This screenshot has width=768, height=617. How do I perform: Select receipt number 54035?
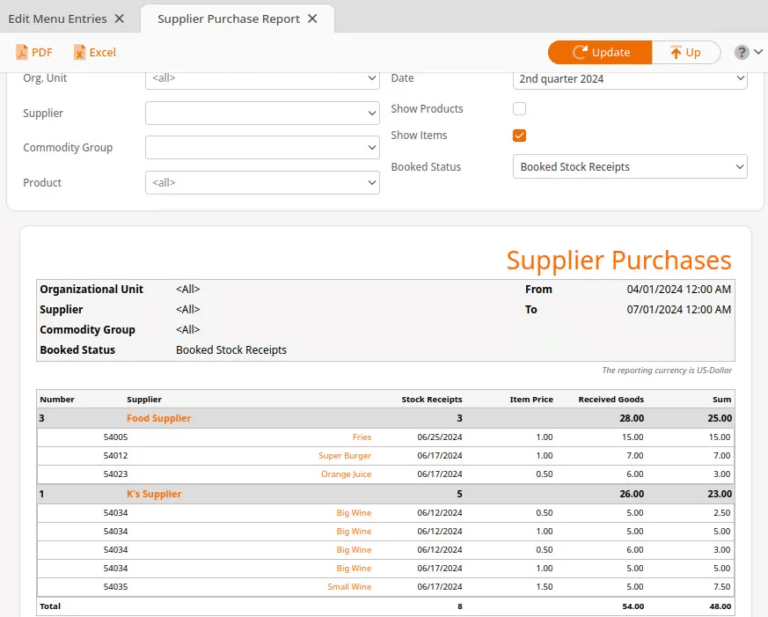pyautogui.click(x=116, y=587)
